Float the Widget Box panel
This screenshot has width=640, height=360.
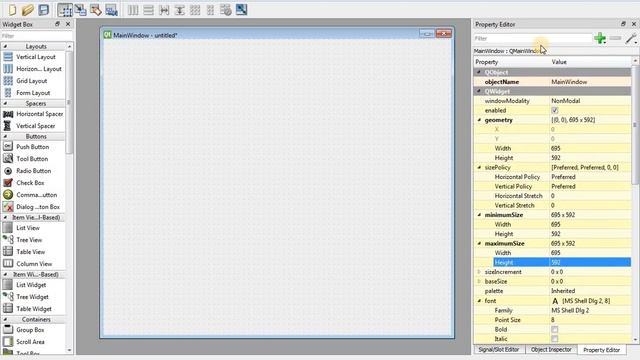pyautogui.click(x=58, y=24)
